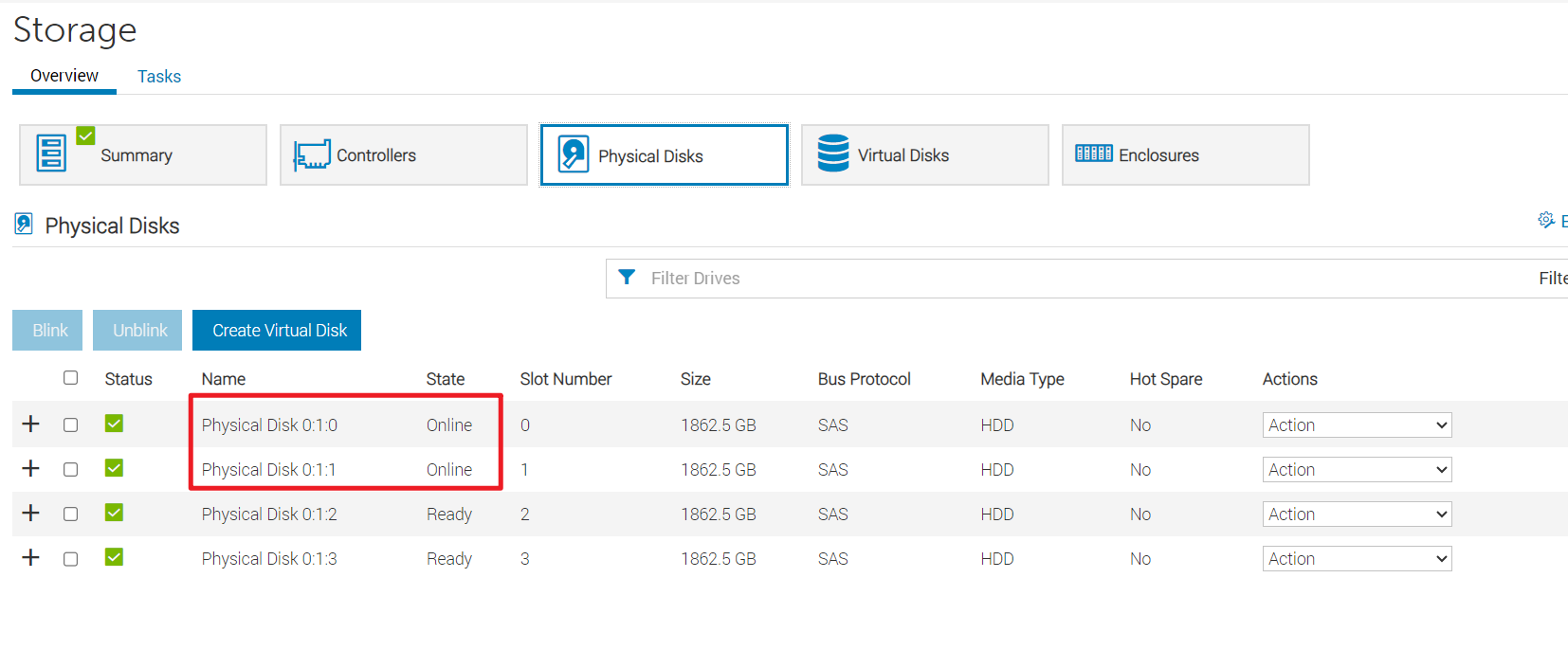1568x650 pixels.
Task: Open the Controllers section
Action: click(x=404, y=154)
